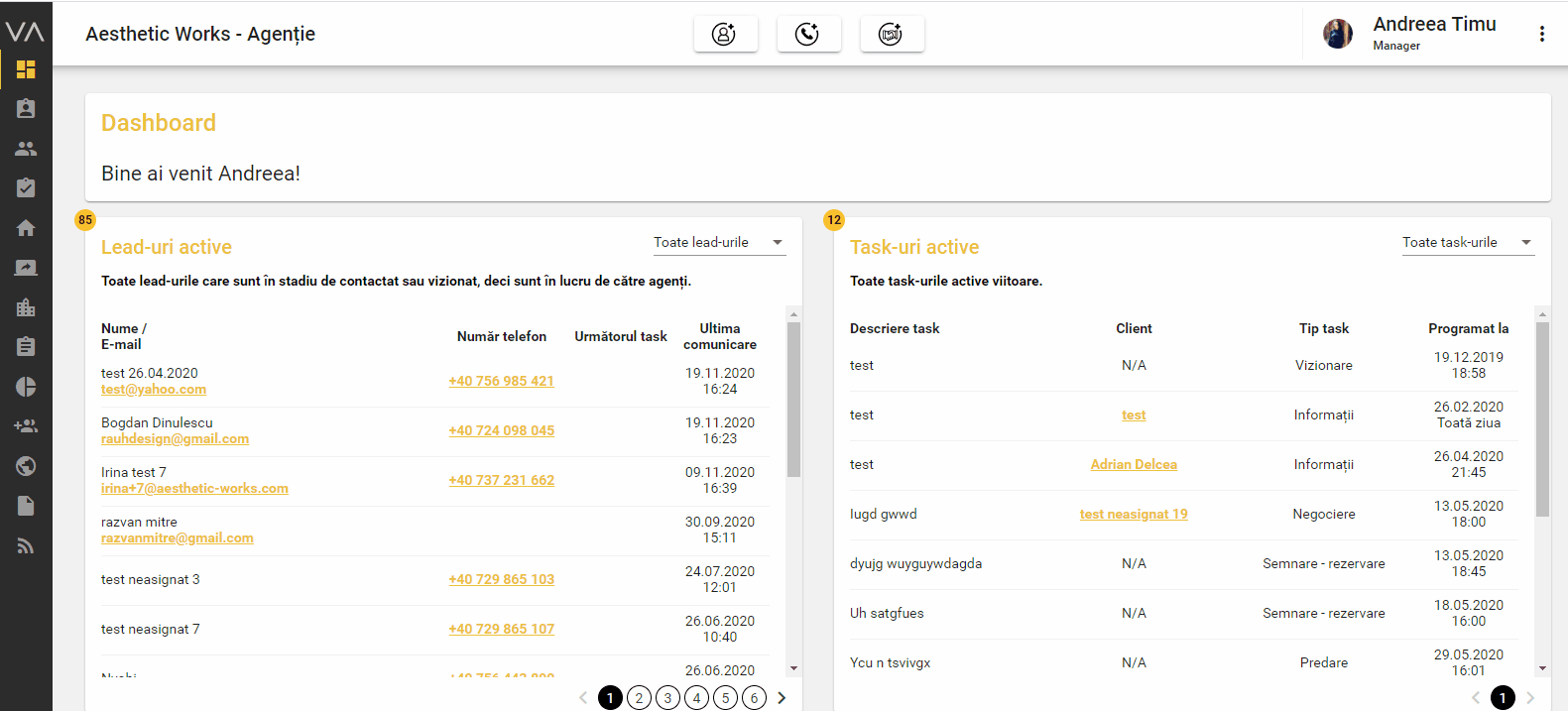Open the three-dot user menu

(x=1541, y=34)
